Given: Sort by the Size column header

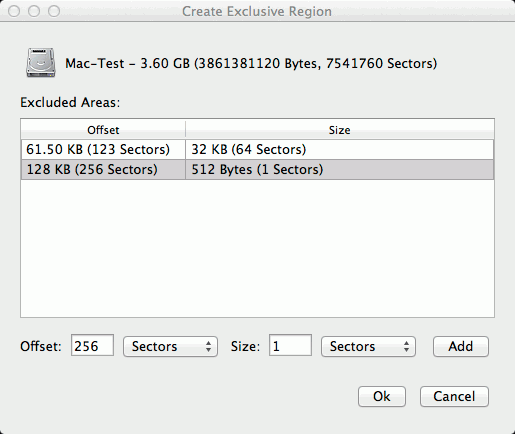Looking at the screenshot, I should pyautogui.click(x=340, y=130).
